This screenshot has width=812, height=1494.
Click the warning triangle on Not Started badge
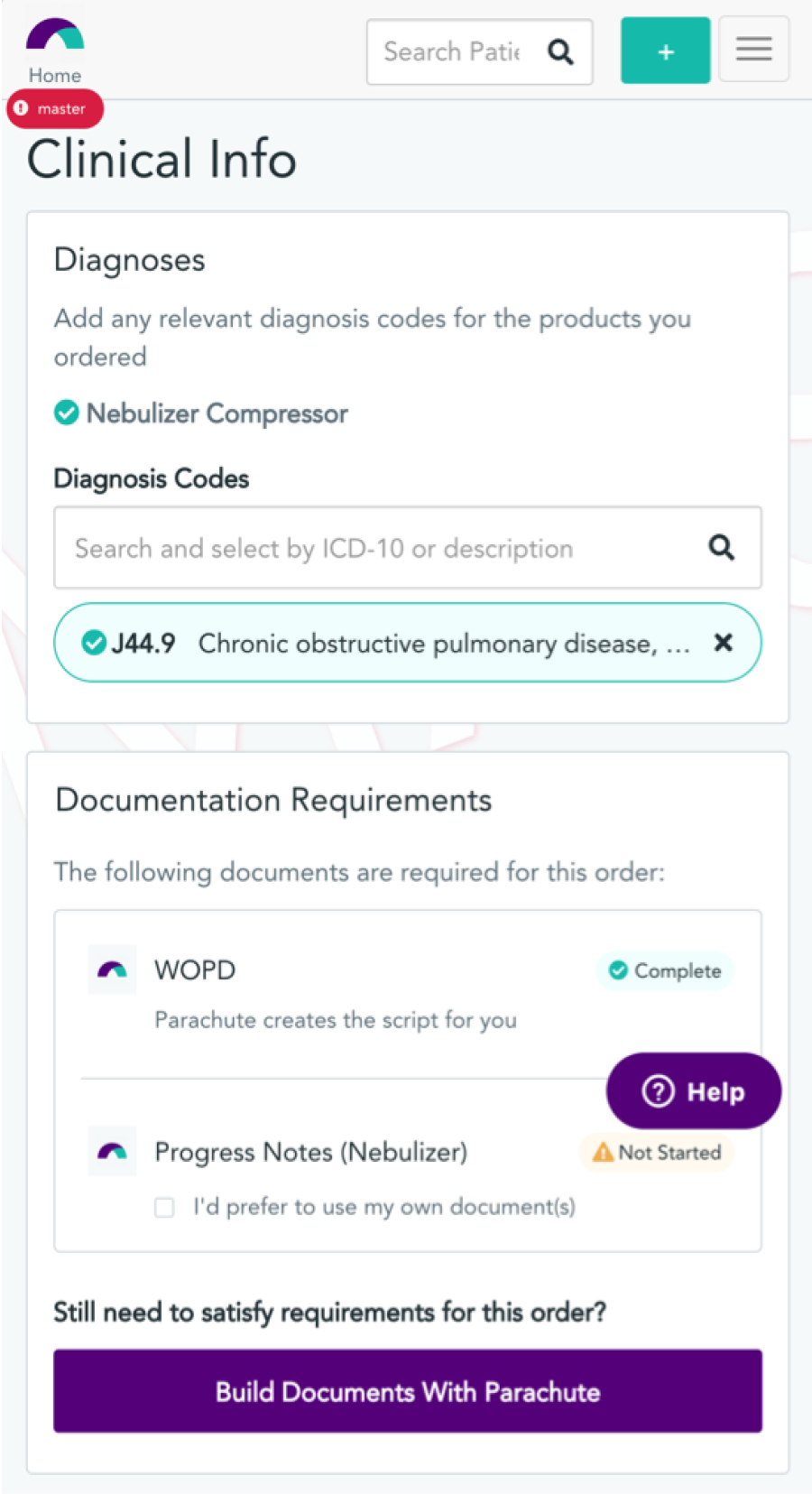click(x=602, y=1153)
